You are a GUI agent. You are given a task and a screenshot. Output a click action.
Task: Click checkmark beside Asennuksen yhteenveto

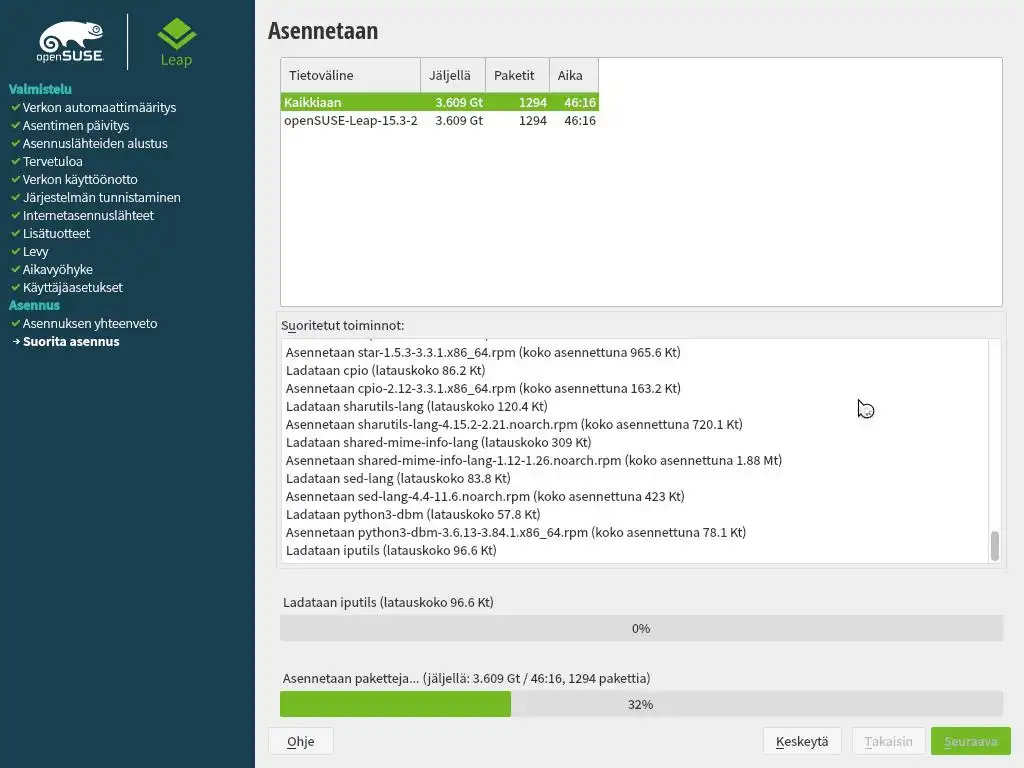point(16,323)
